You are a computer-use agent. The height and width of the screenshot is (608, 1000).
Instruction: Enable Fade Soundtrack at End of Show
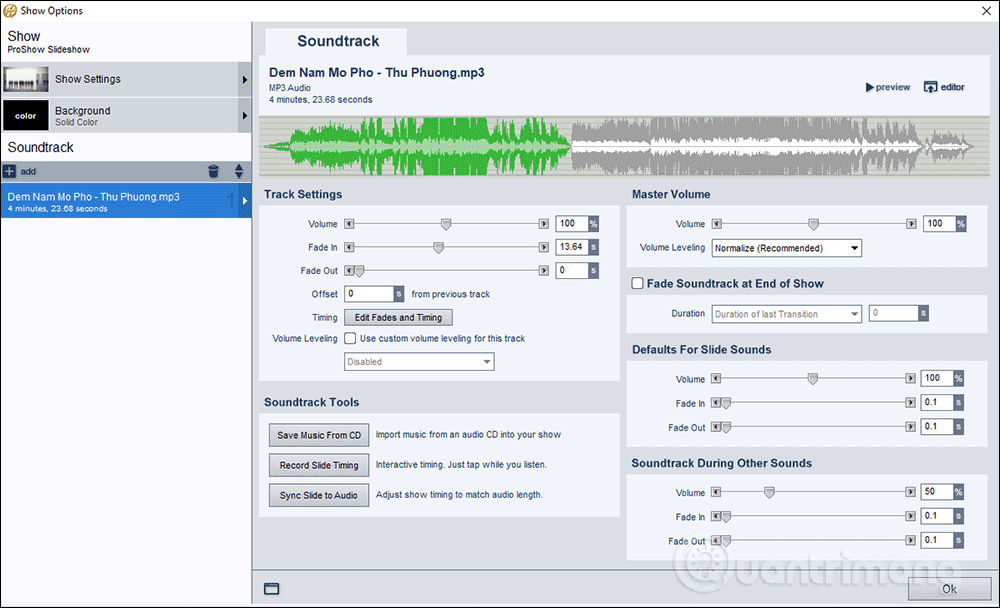coord(637,284)
